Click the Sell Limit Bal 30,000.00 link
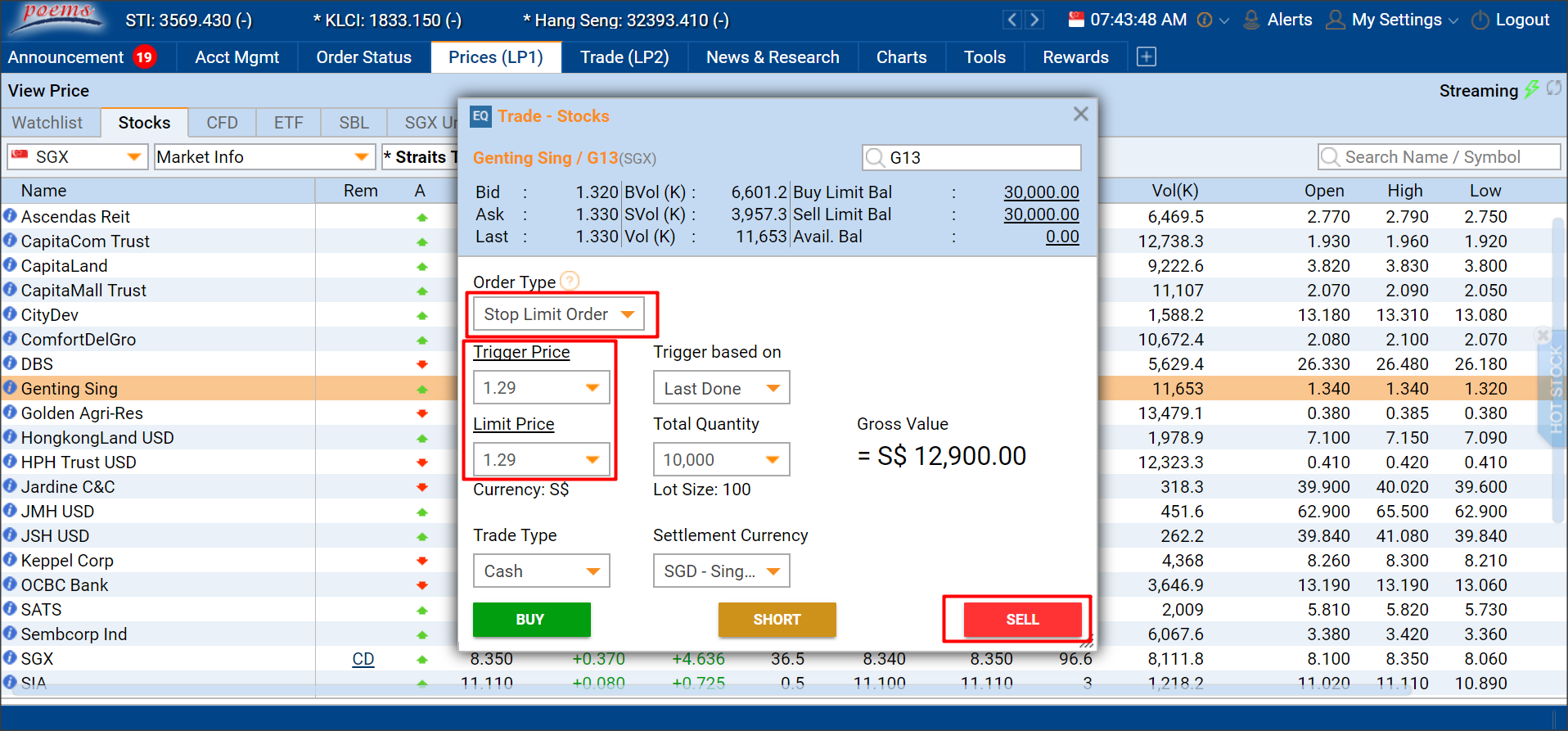This screenshot has width=1568, height=731. (1041, 214)
